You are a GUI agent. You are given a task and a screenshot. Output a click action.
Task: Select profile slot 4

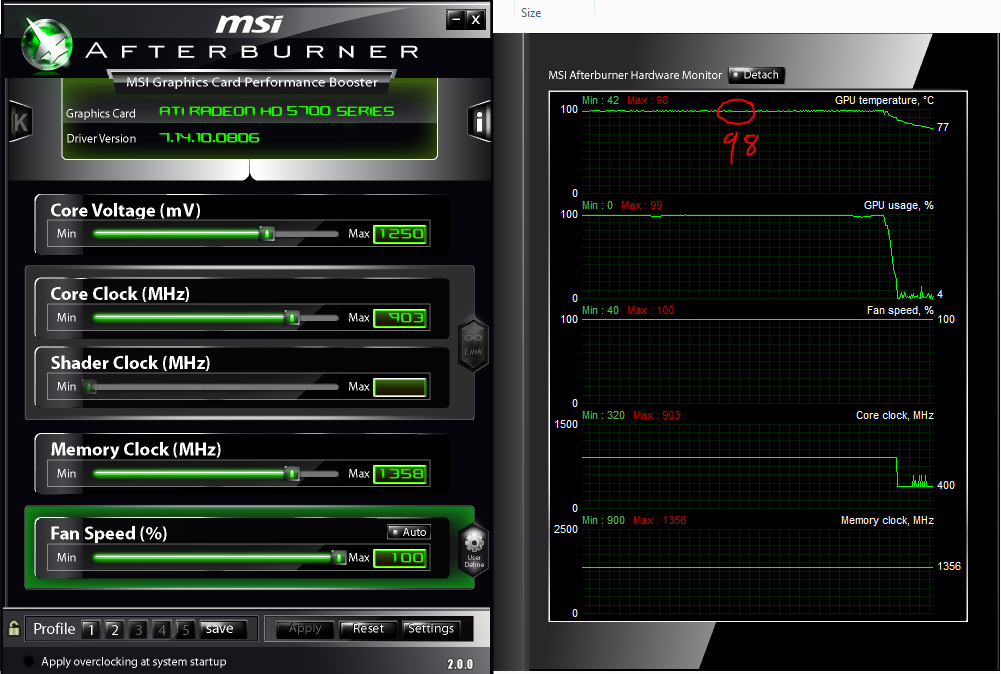point(162,629)
